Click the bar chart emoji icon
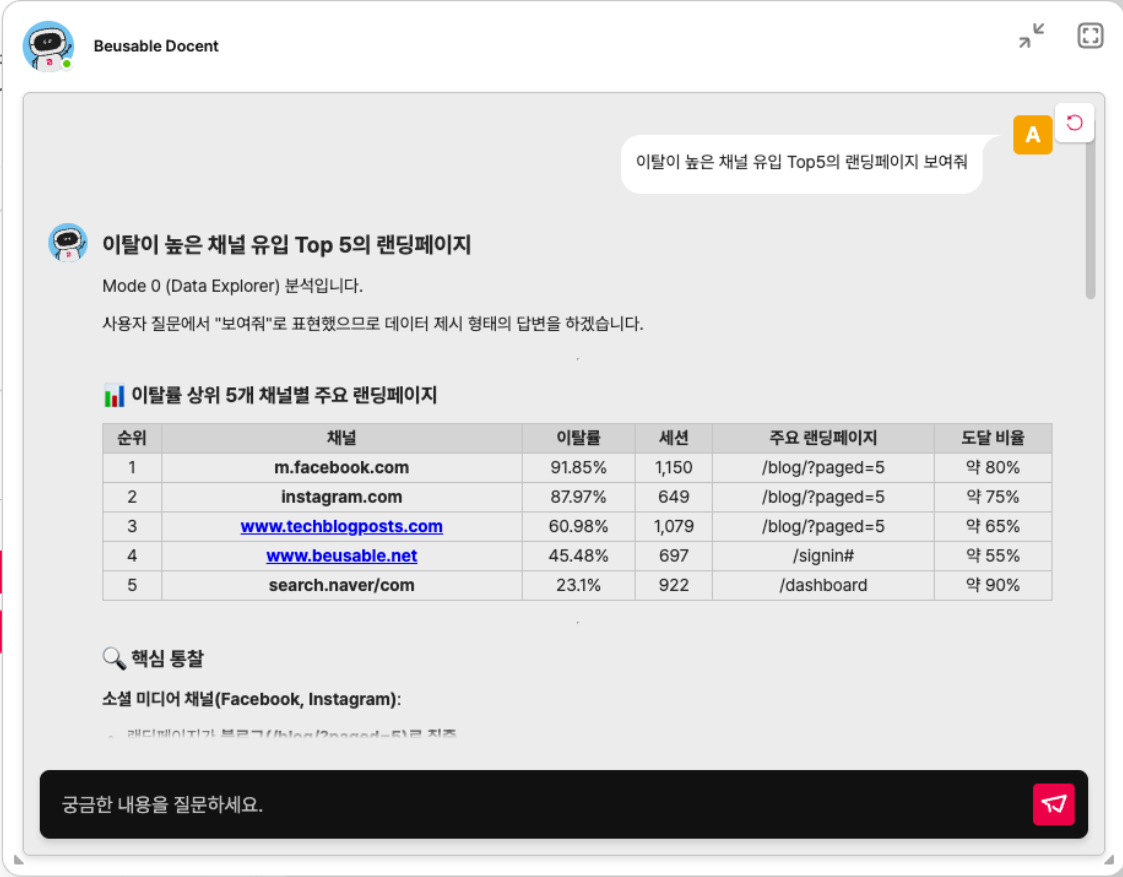 pyautogui.click(x=114, y=395)
